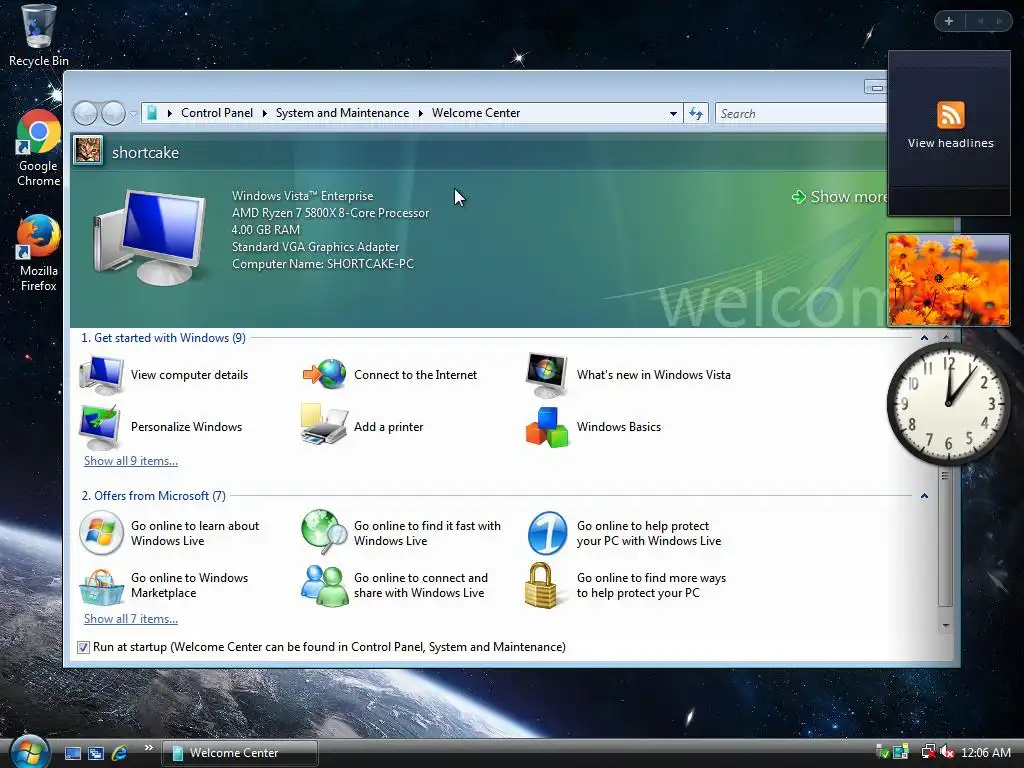
Task: Click the disconnected network tray icon
Action: tap(928, 753)
